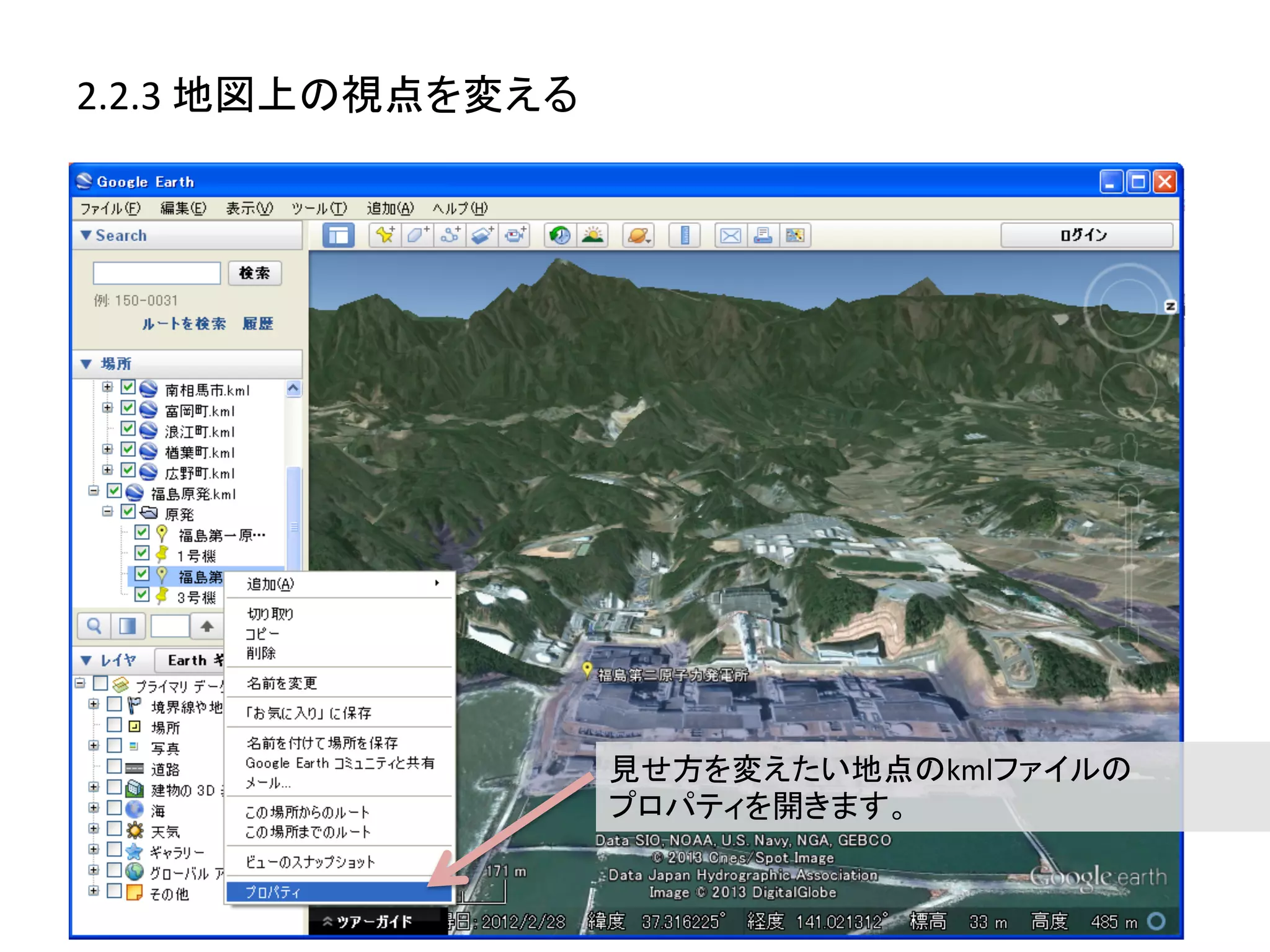Viewport: 1270px width, 952px height.
Task: Open the ルートを検索 link
Action: (184, 324)
